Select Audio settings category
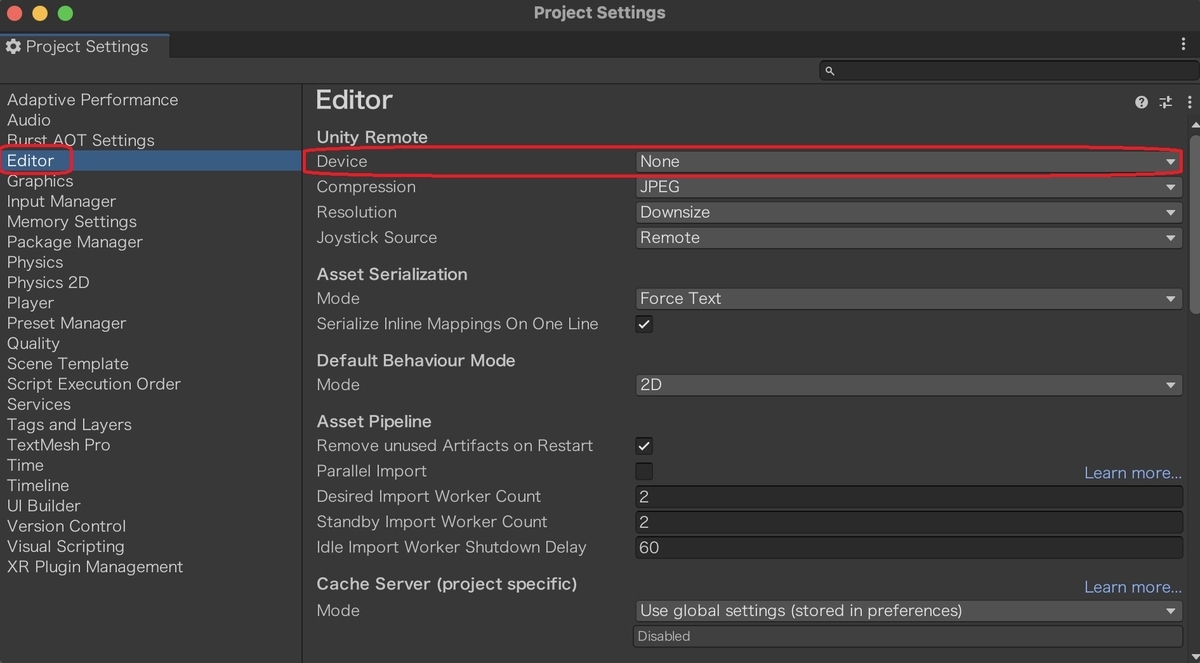1200x663 pixels. click(x=29, y=120)
